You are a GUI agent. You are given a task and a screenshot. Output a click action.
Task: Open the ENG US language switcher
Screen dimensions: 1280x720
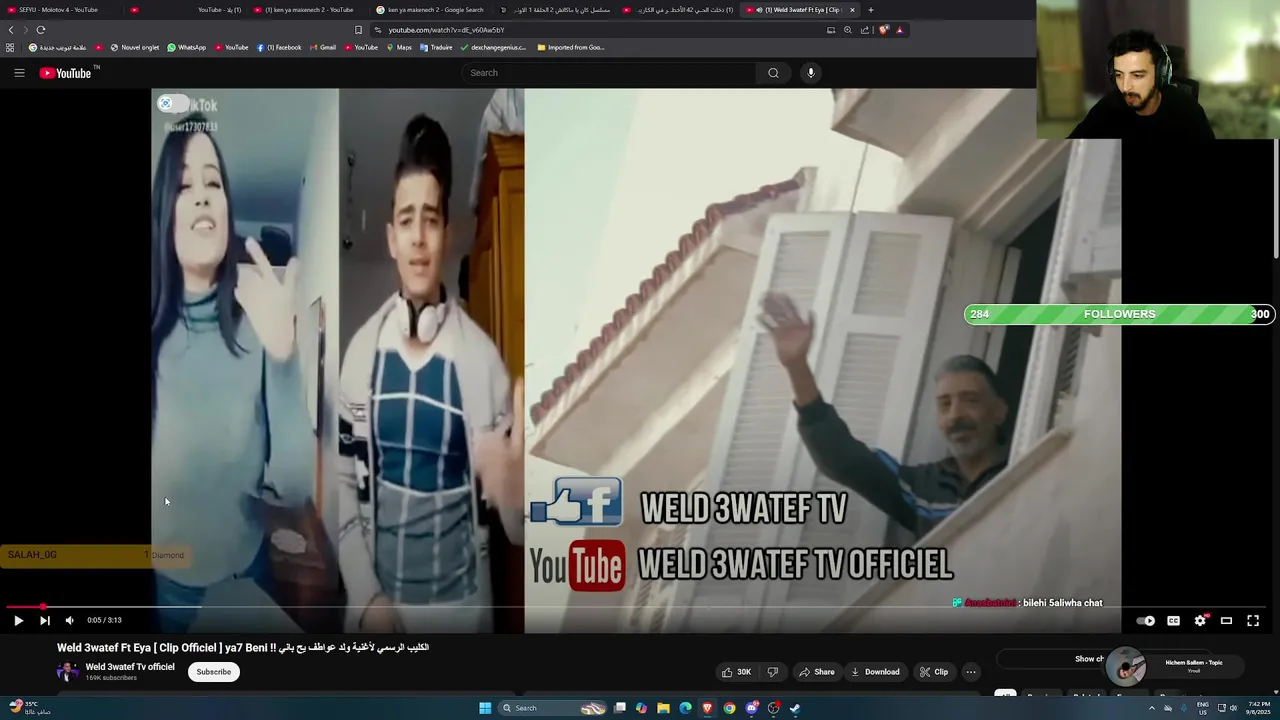click(1203, 708)
